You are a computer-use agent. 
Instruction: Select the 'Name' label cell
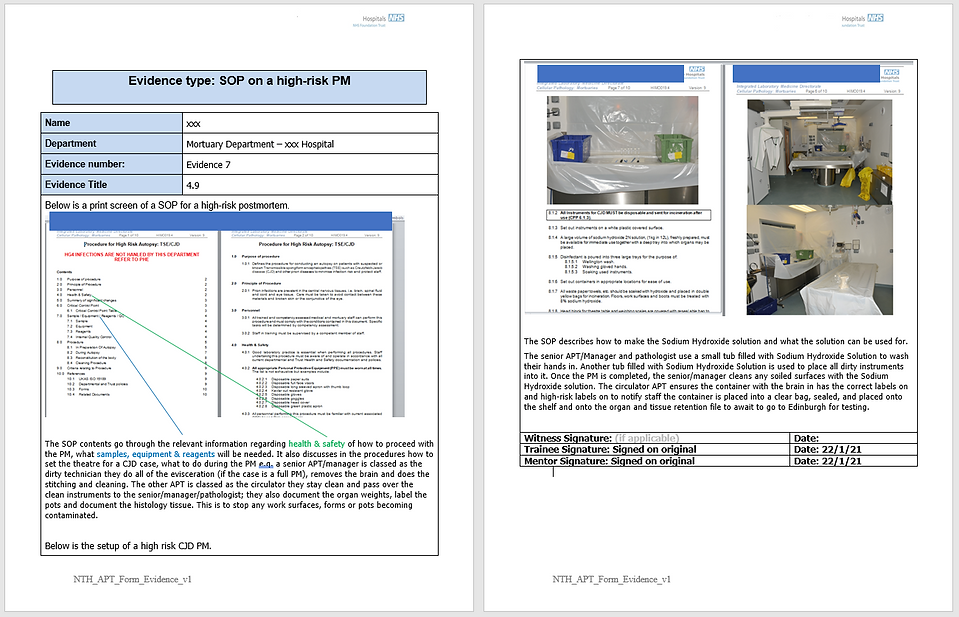tap(112, 123)
